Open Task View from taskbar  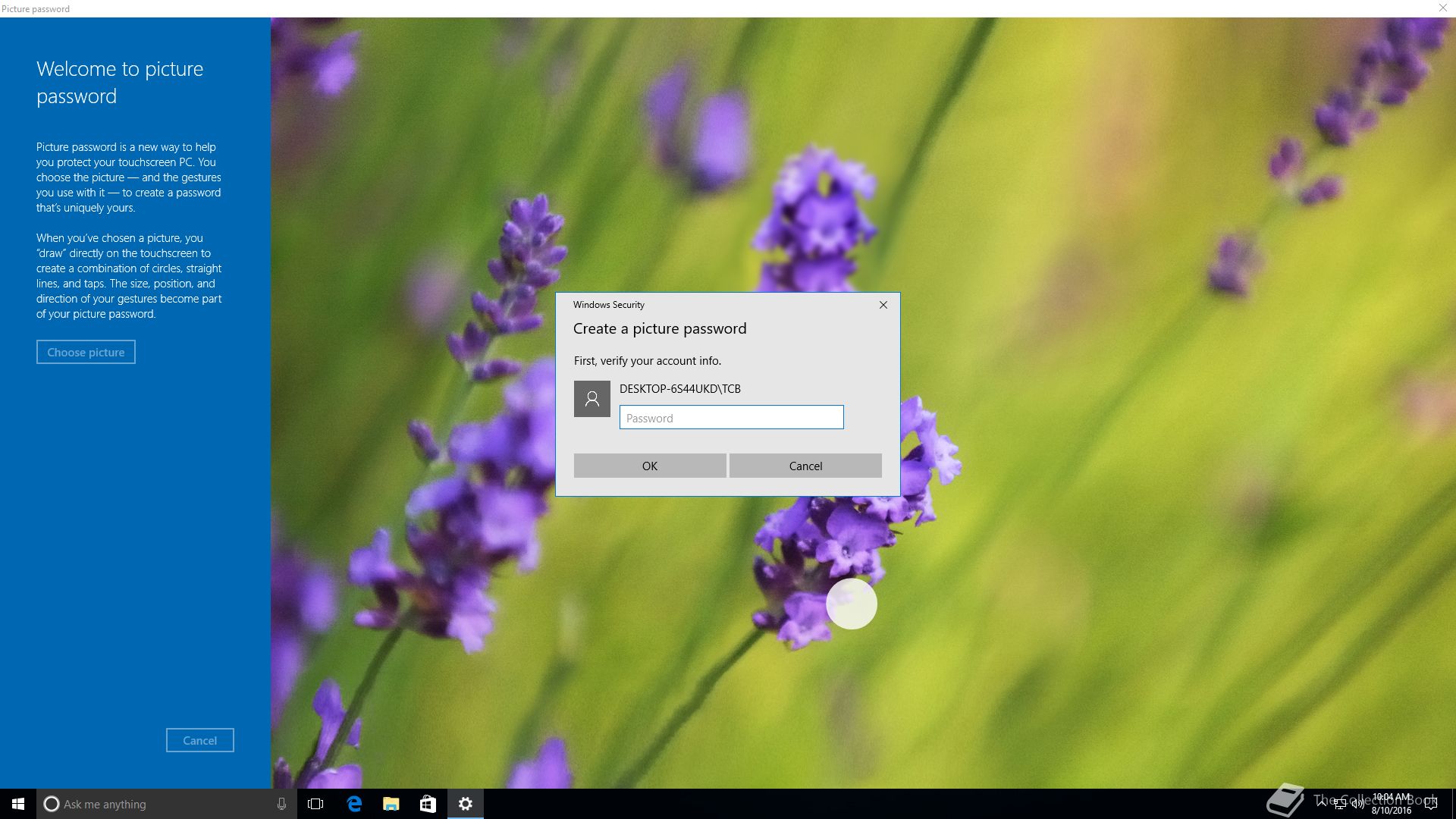click(x=316, y=804)
